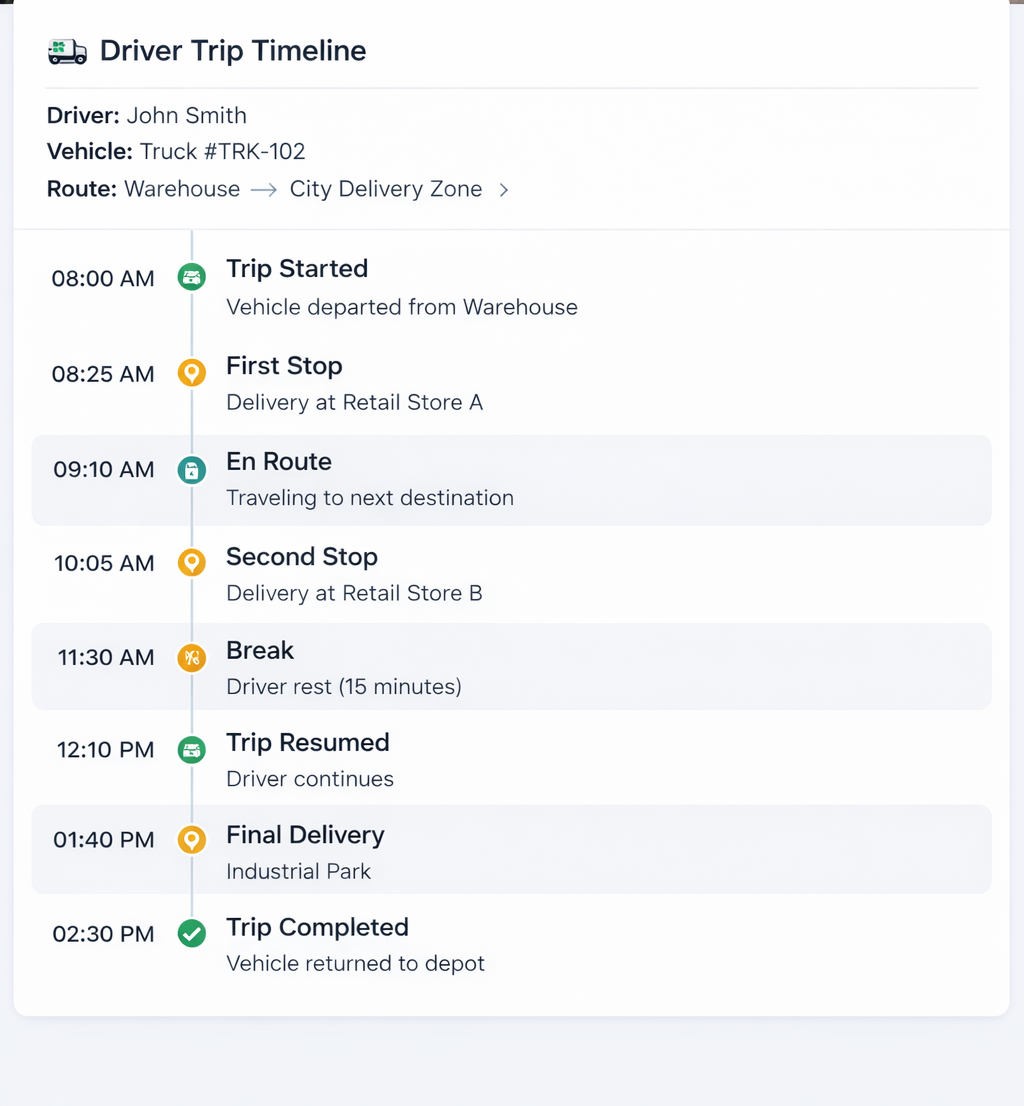Select the yellow First Stop location pin icon
This screenshot has width=1024, height=1106.
pyautogui.click(x=191, y=373)
